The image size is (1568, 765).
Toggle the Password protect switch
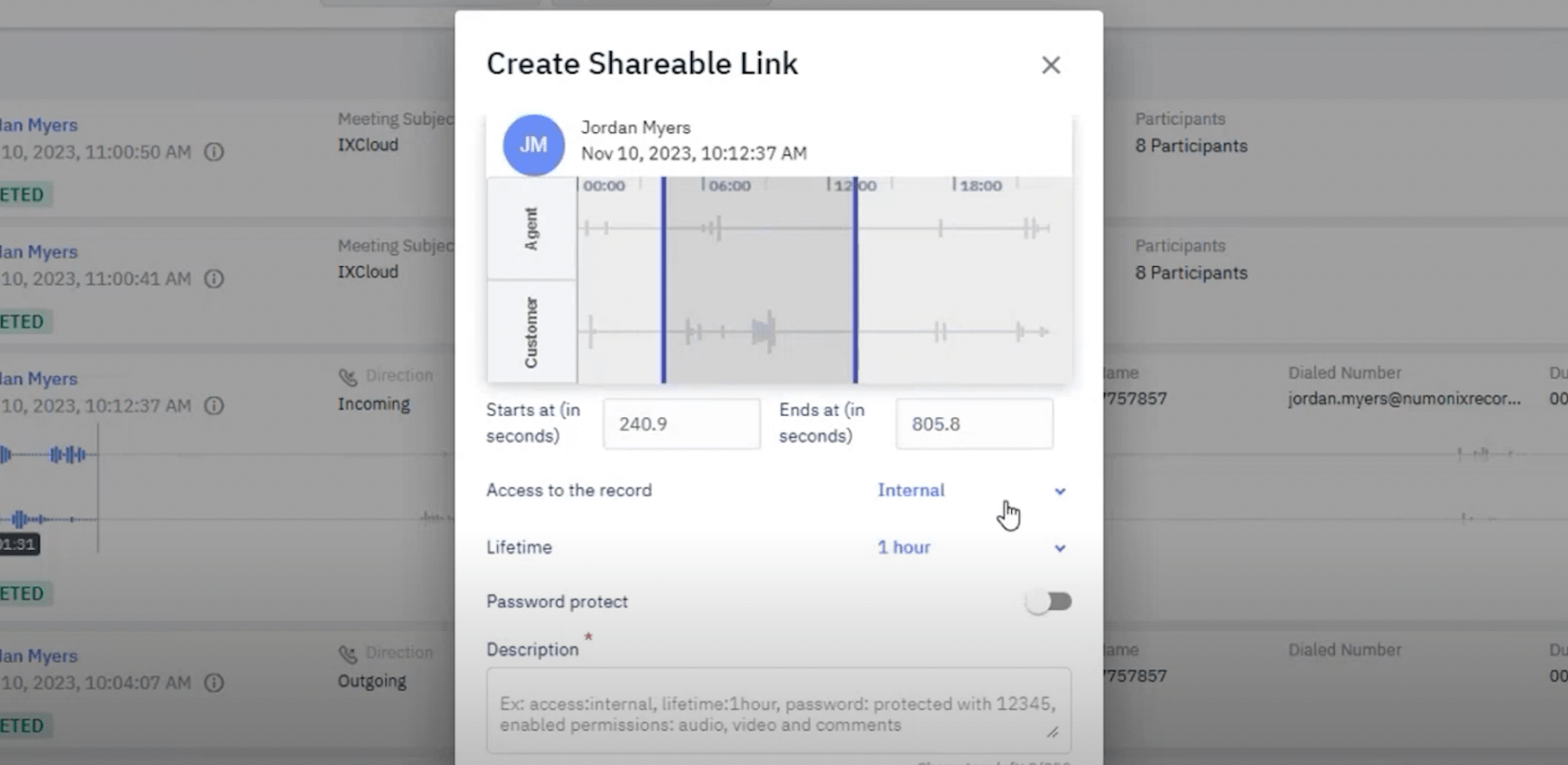pos(1048,602)
